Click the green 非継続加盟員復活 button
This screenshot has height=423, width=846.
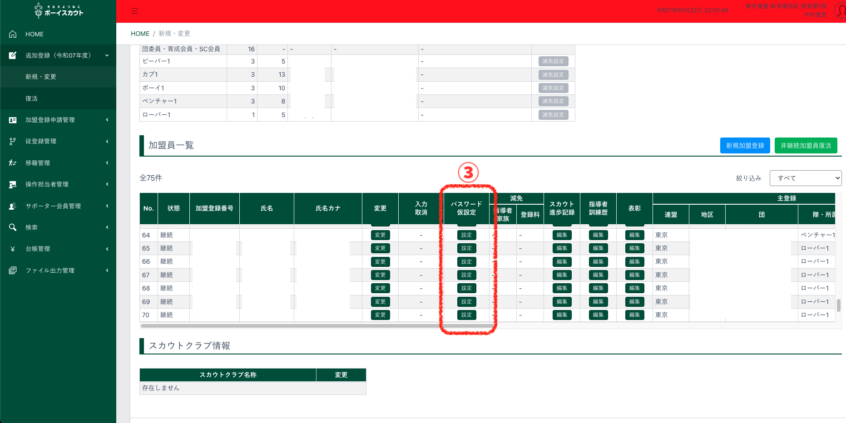[x=806, y=146]
